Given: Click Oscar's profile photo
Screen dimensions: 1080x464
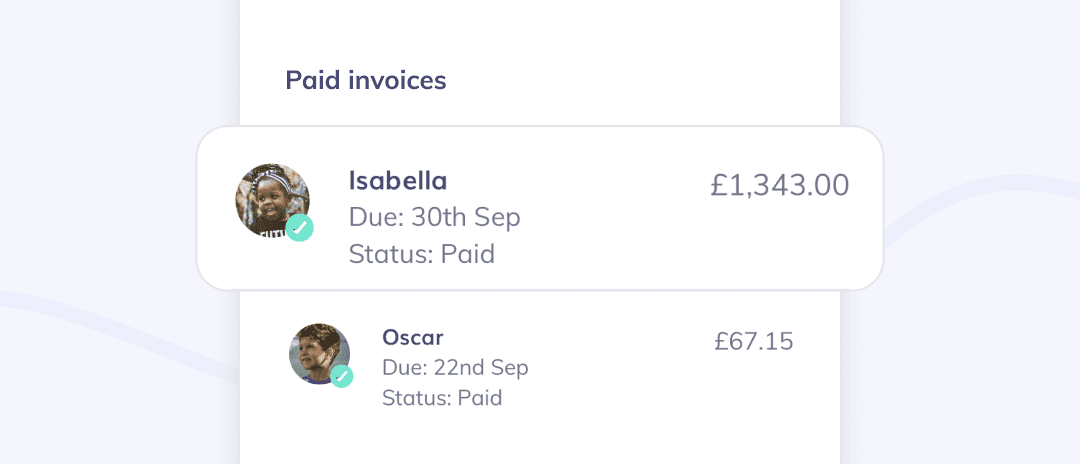Looking at the screenshot, I should [x=318, y=352].
